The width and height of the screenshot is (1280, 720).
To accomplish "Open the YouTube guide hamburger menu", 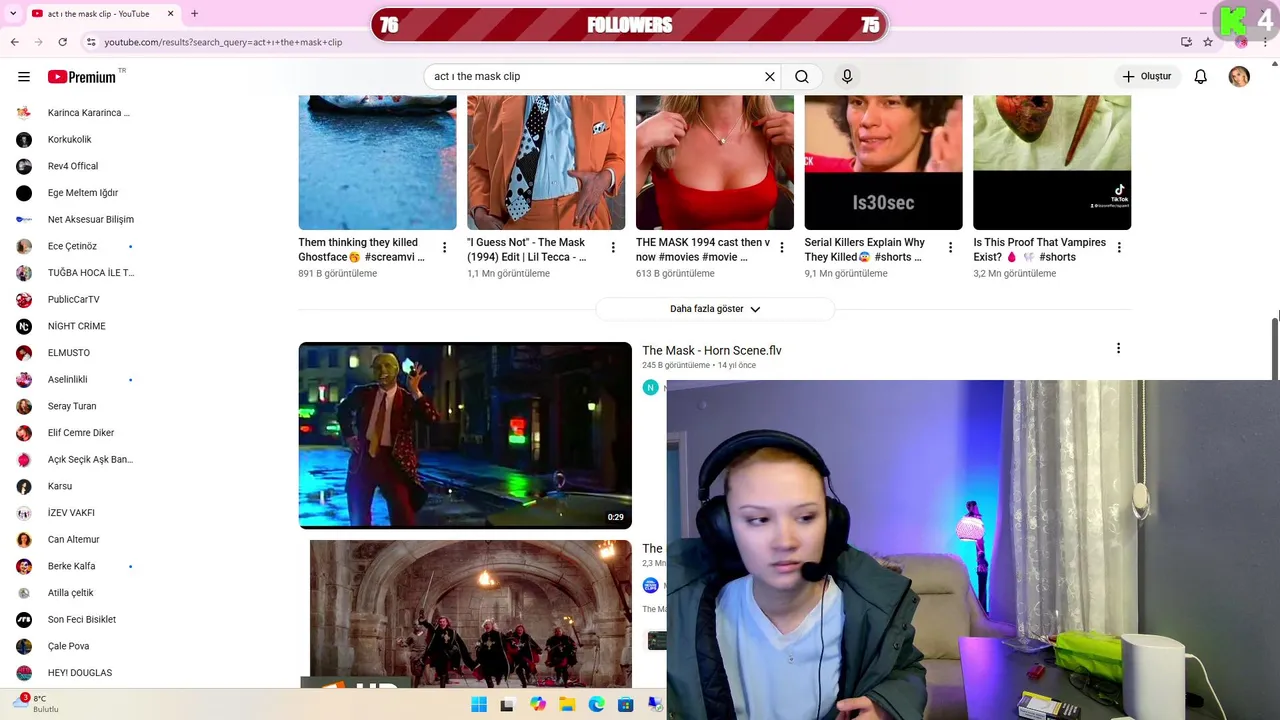I will (24, 76).
